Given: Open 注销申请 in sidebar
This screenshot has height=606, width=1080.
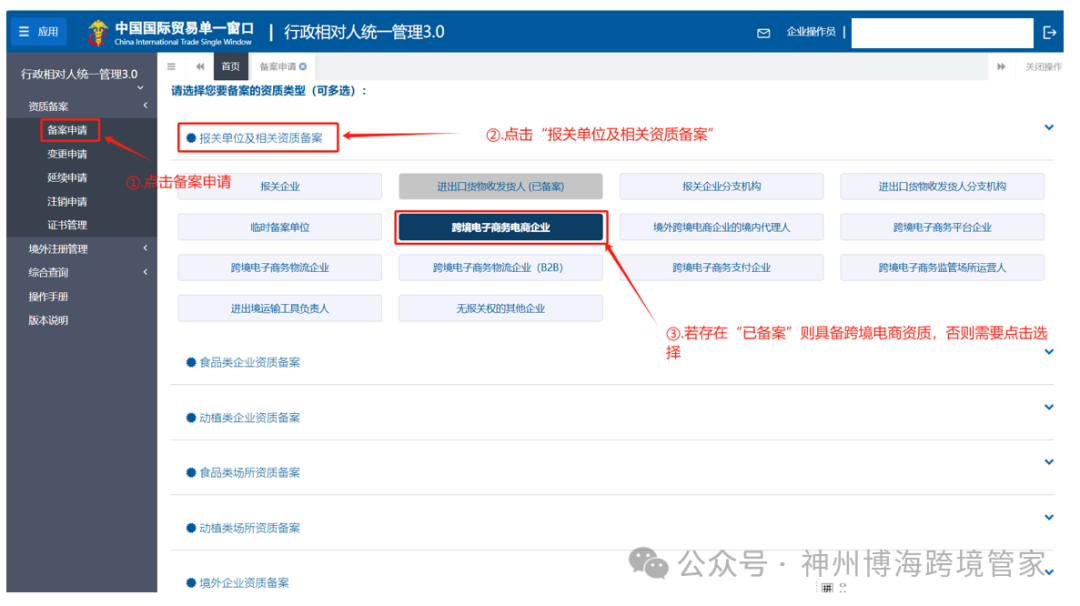Looking at the screenshot, I should [68, 202].
